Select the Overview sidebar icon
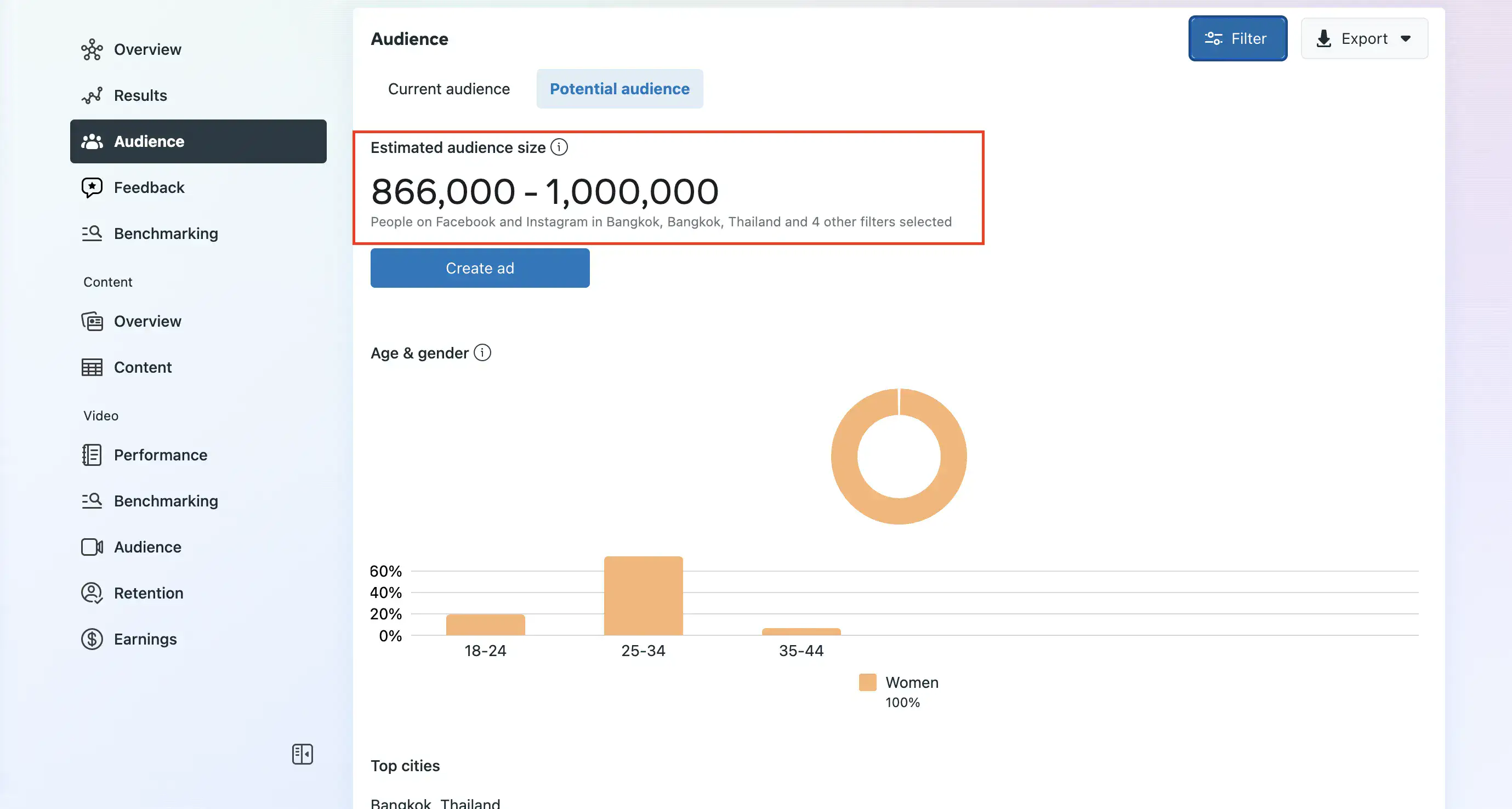1512x809 pixels. tap(92, 49)
